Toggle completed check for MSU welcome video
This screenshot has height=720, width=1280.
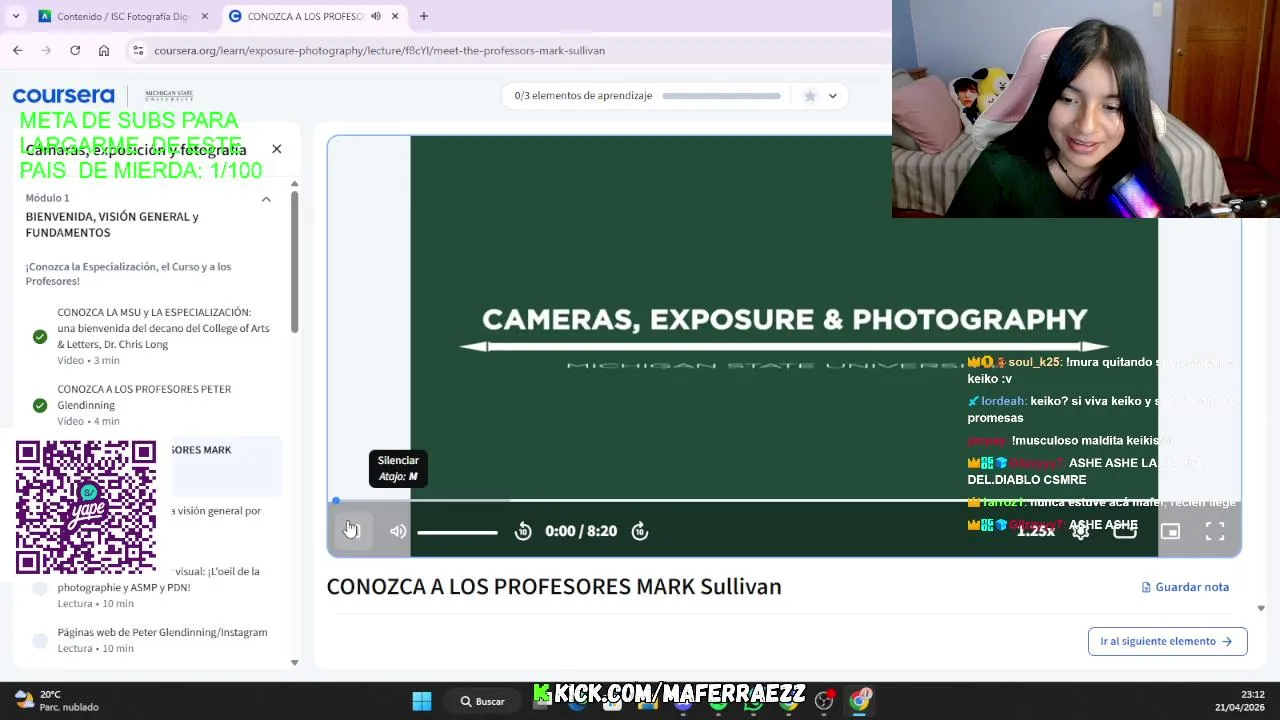(40, 336)
